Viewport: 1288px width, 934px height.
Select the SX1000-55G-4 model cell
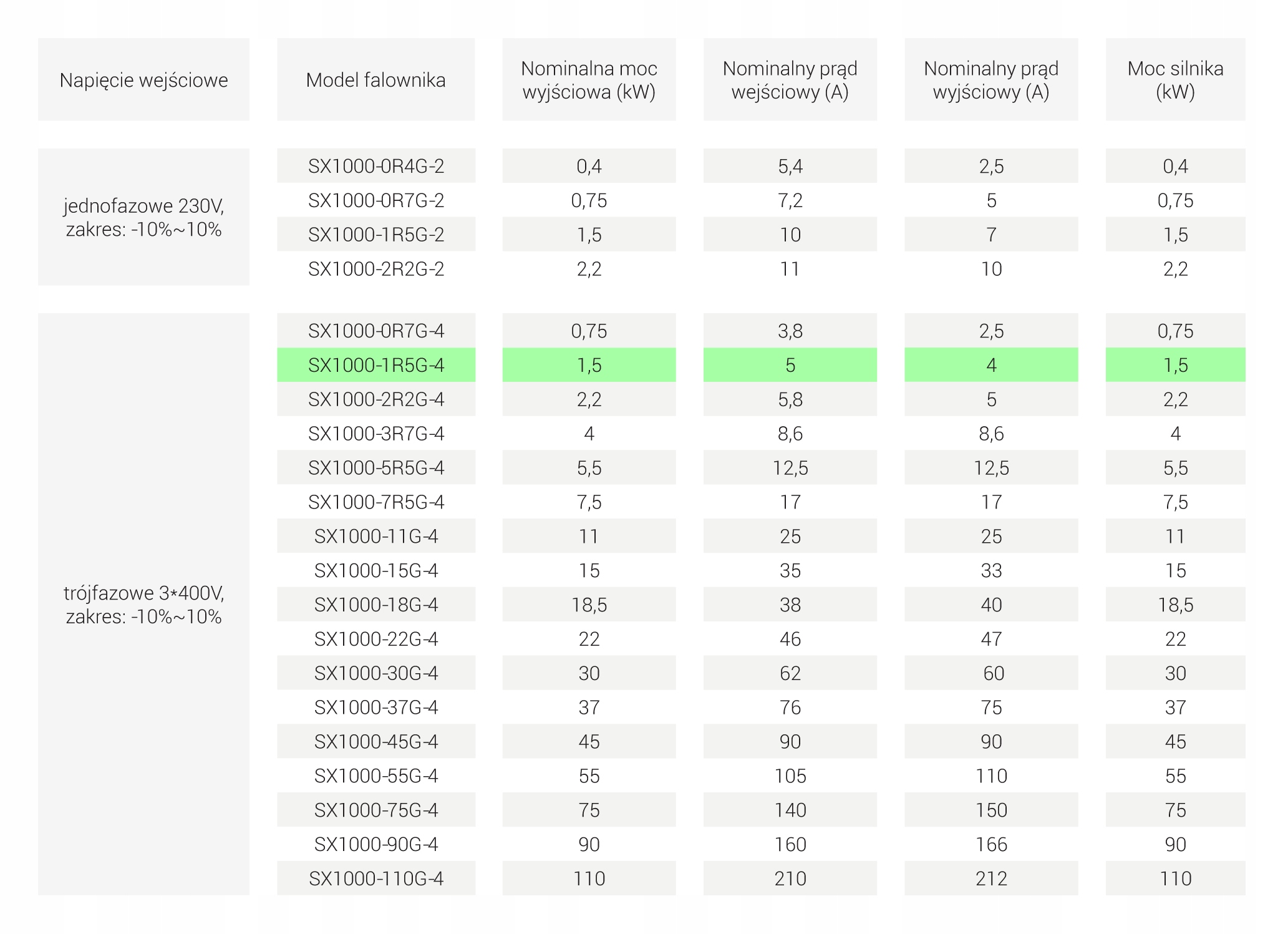376,776
